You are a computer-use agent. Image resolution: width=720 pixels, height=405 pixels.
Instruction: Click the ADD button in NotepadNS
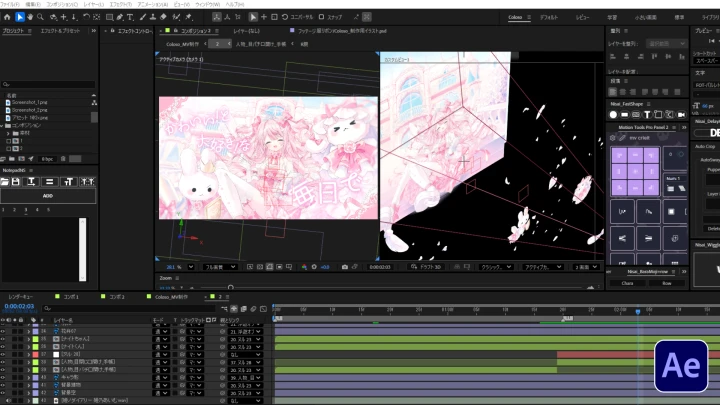tap(48, 196)
